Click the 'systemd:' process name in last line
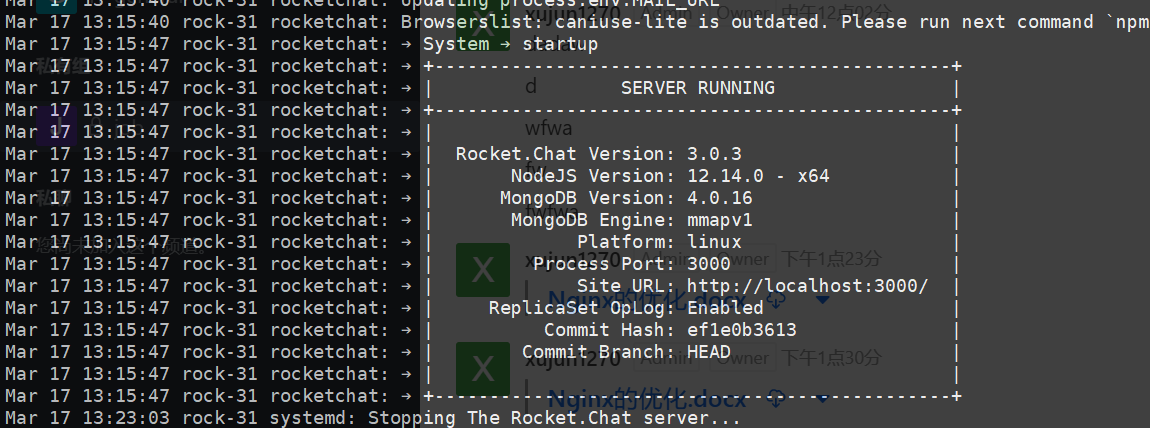 tap(313, 418)
